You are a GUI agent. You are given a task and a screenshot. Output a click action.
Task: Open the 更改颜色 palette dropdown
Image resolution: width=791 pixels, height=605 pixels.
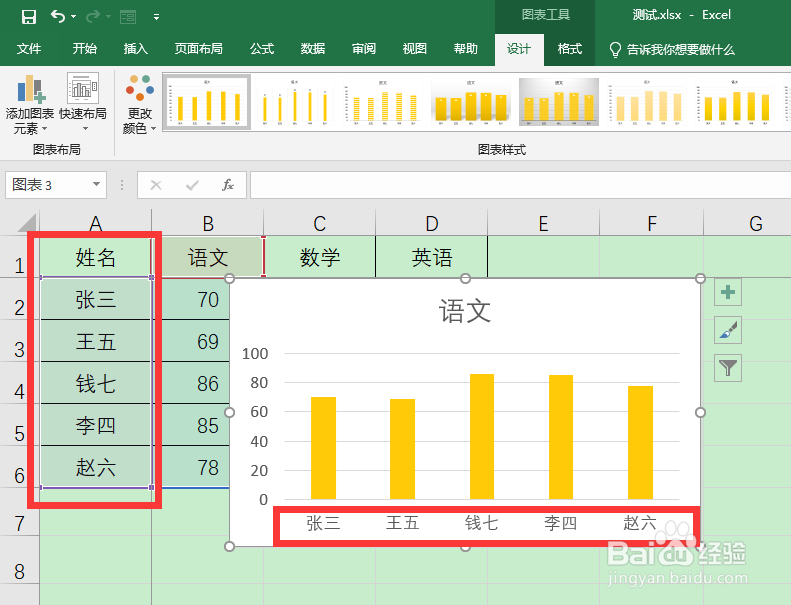tap(139, 104)
